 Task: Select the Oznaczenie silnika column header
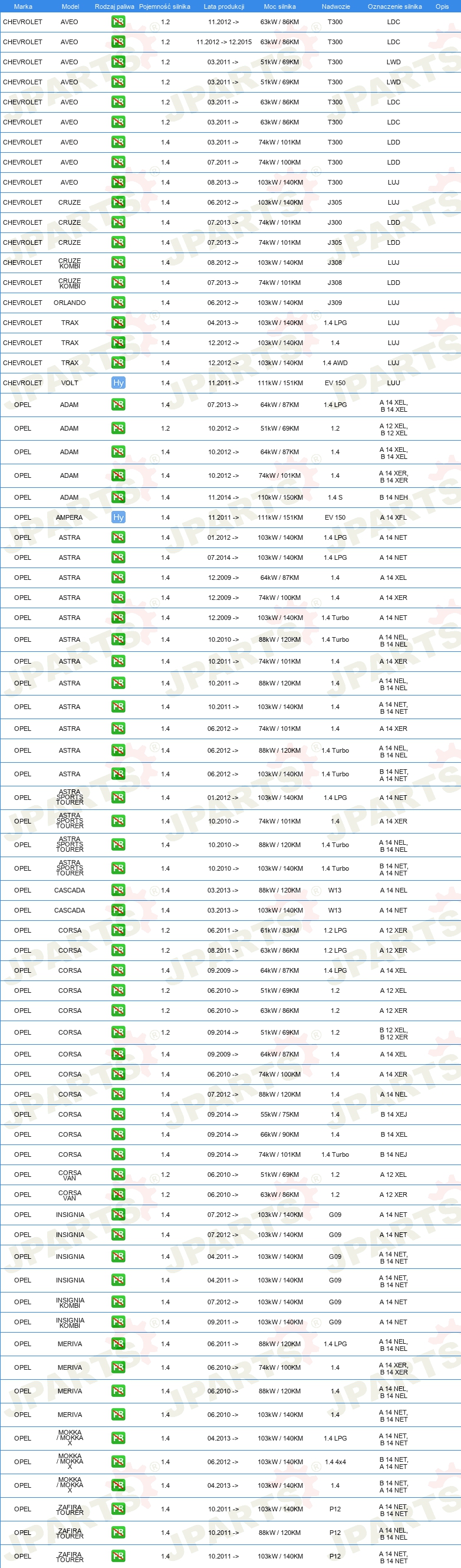395,6
